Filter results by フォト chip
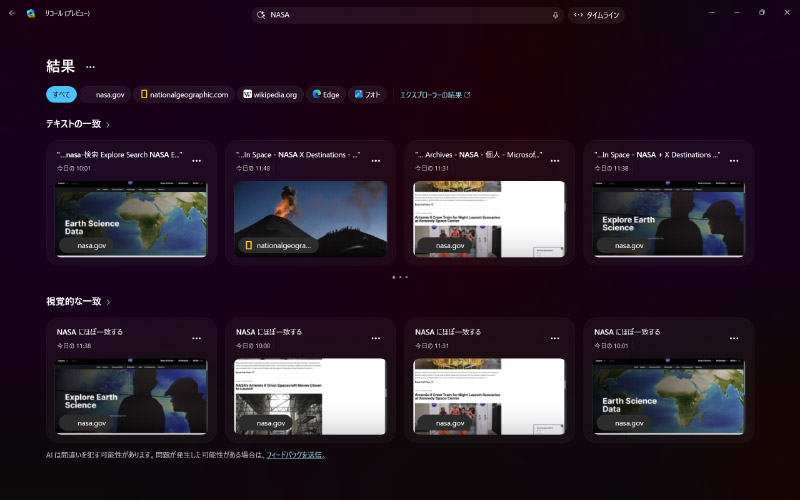 pos(367,94)
